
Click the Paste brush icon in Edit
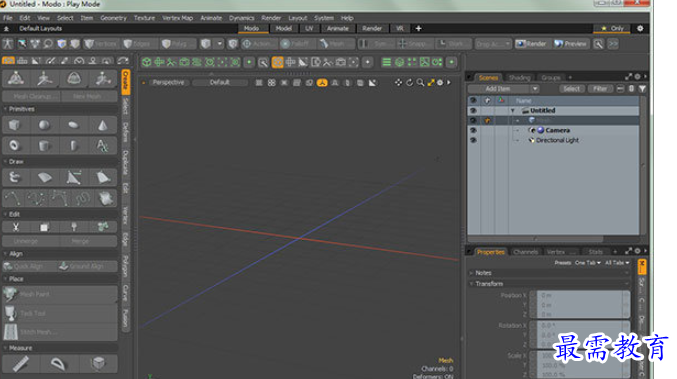73,227
